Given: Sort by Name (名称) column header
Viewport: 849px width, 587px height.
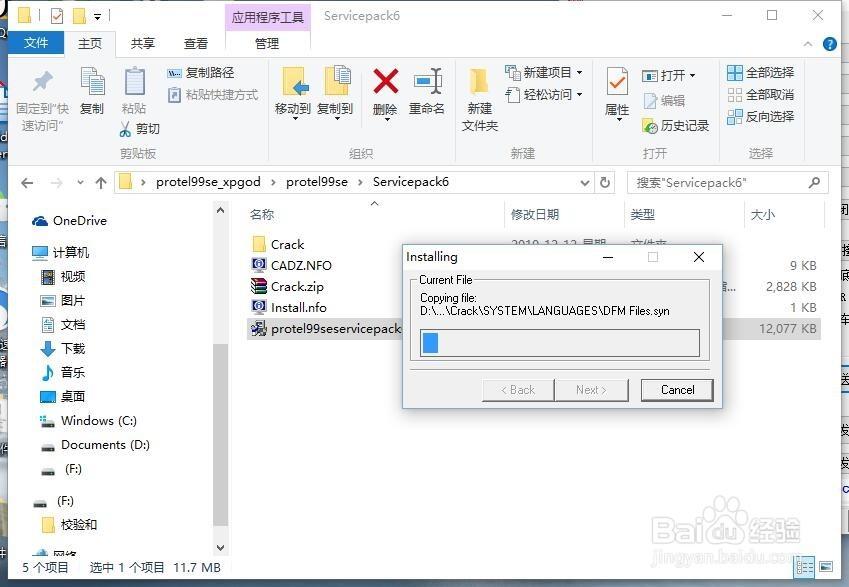Looking at the screenshot, I should [262, 215].
